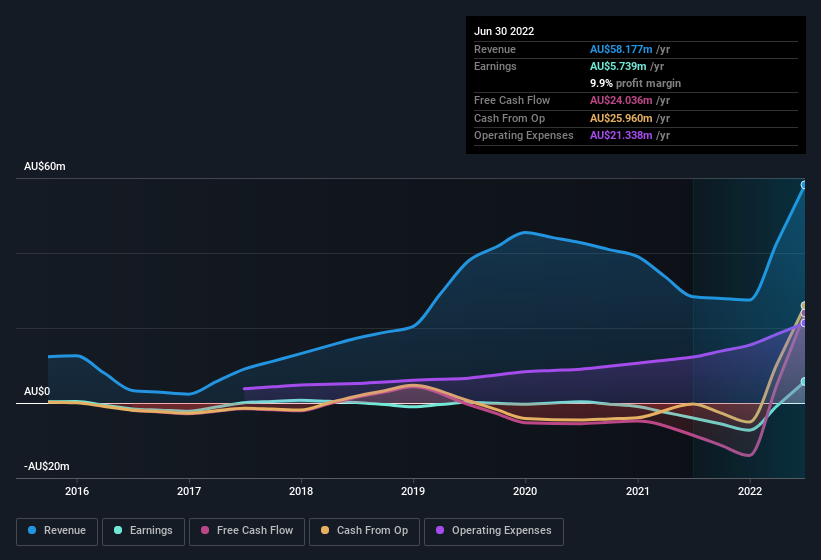The image size is (821, 560).
Task: Toggle the Free Cash Flow legend series
Action: pos(248,531)
